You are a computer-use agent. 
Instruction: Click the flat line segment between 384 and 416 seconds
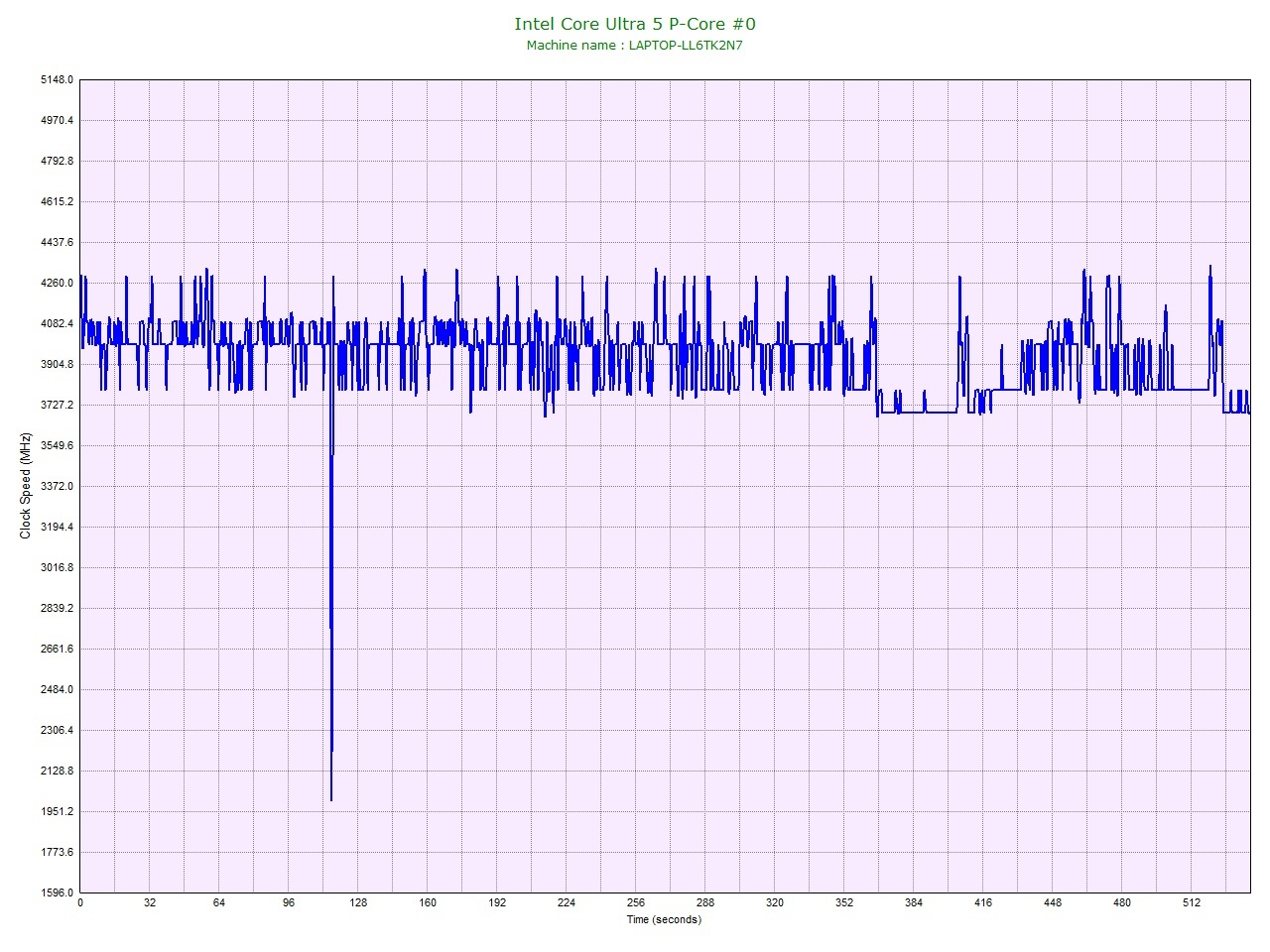[941, 413]
